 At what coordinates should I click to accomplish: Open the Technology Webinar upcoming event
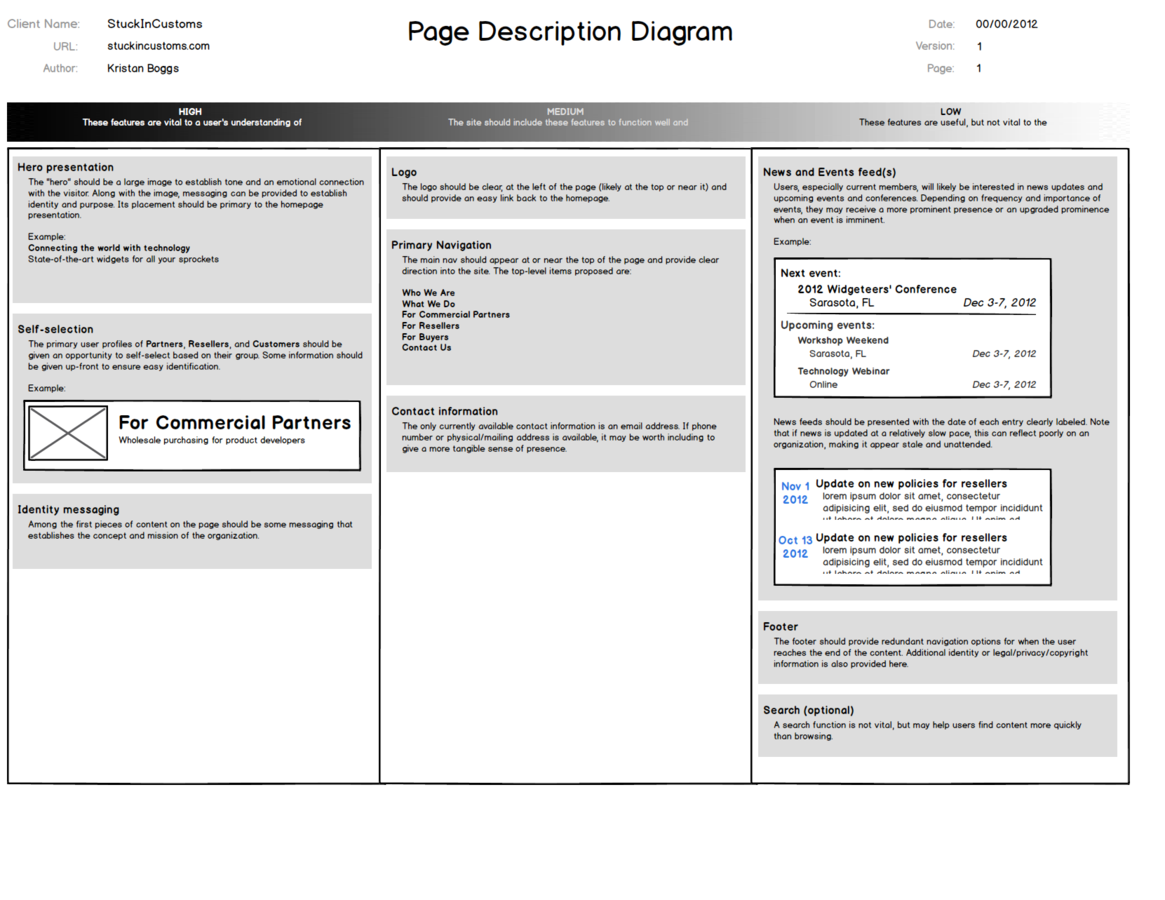pyautogui.click(x=843, y=371)
